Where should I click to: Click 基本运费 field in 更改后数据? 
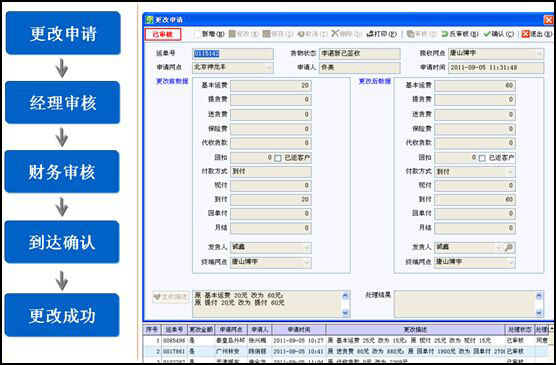[x=475, y=85]
